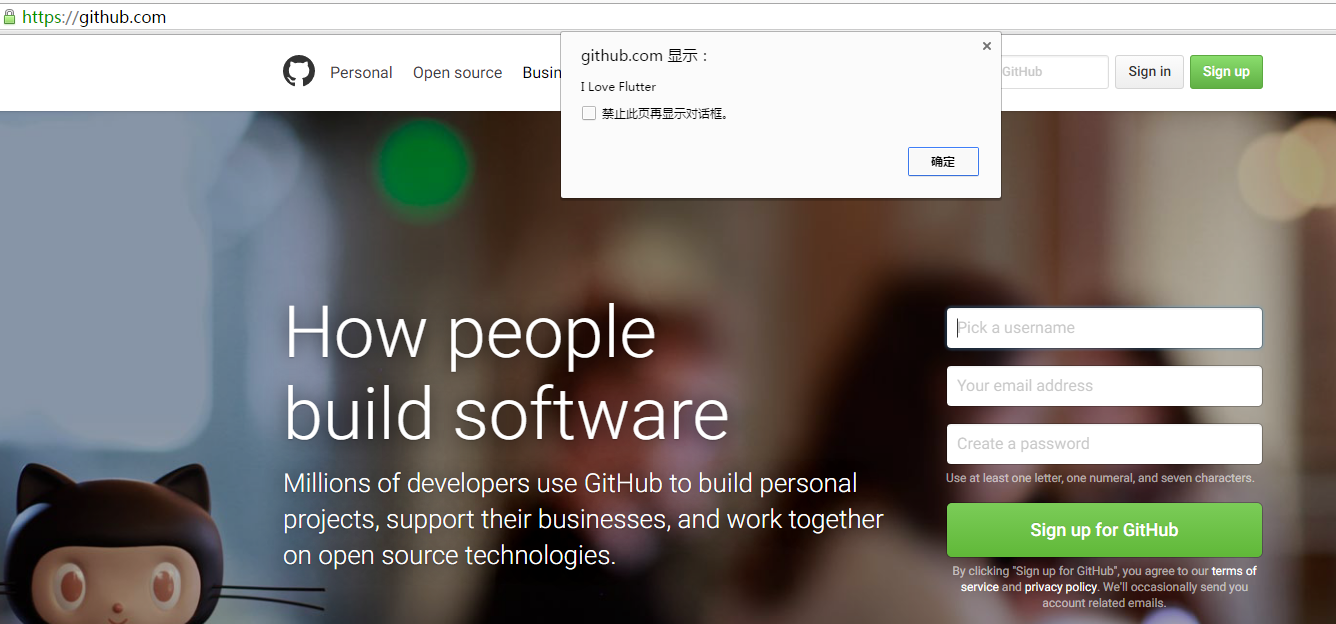
Task: Open the partly hidden Business nav item
Action: tap(542, 72)
